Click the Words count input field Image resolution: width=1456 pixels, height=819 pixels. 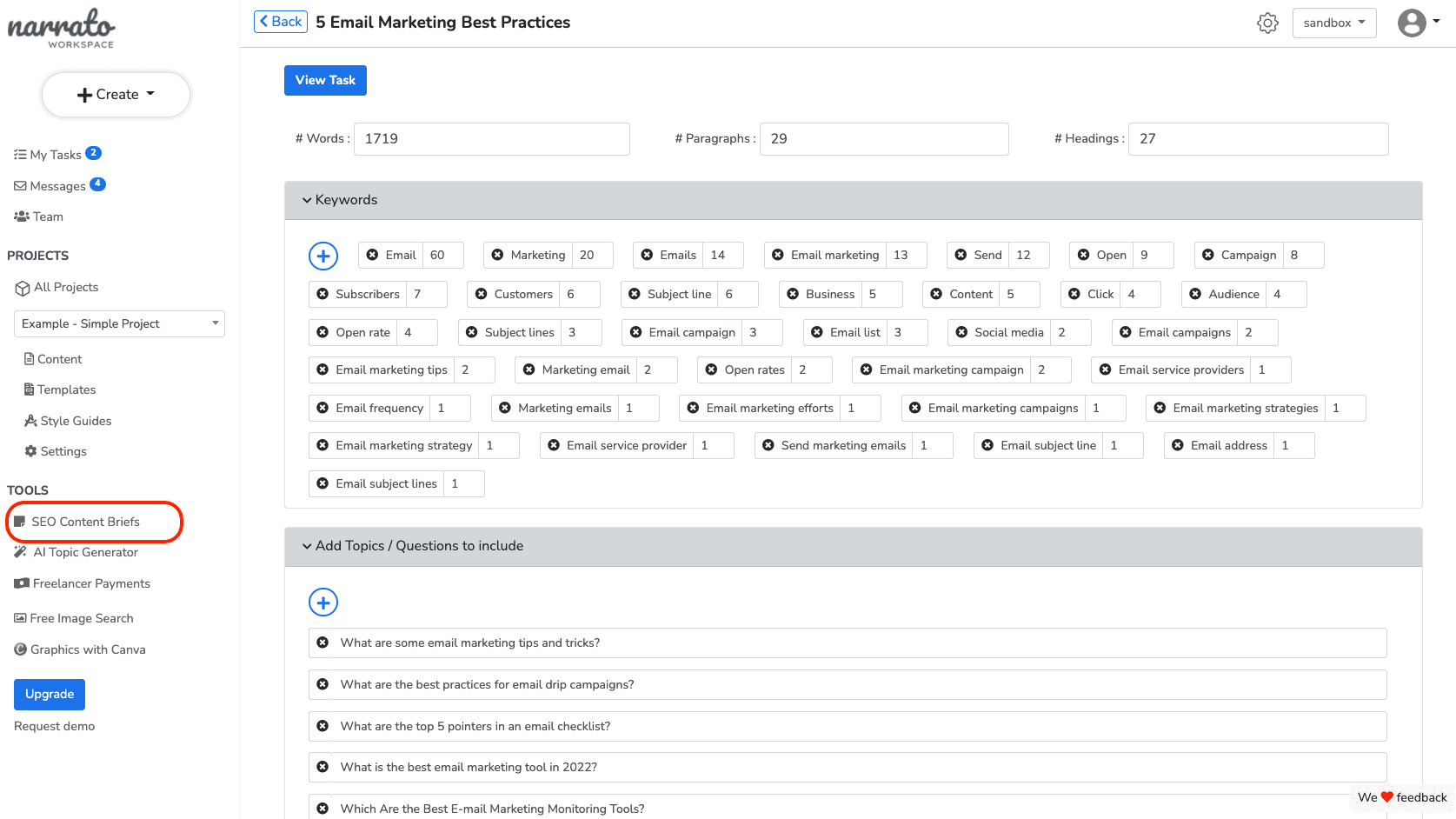491,139
